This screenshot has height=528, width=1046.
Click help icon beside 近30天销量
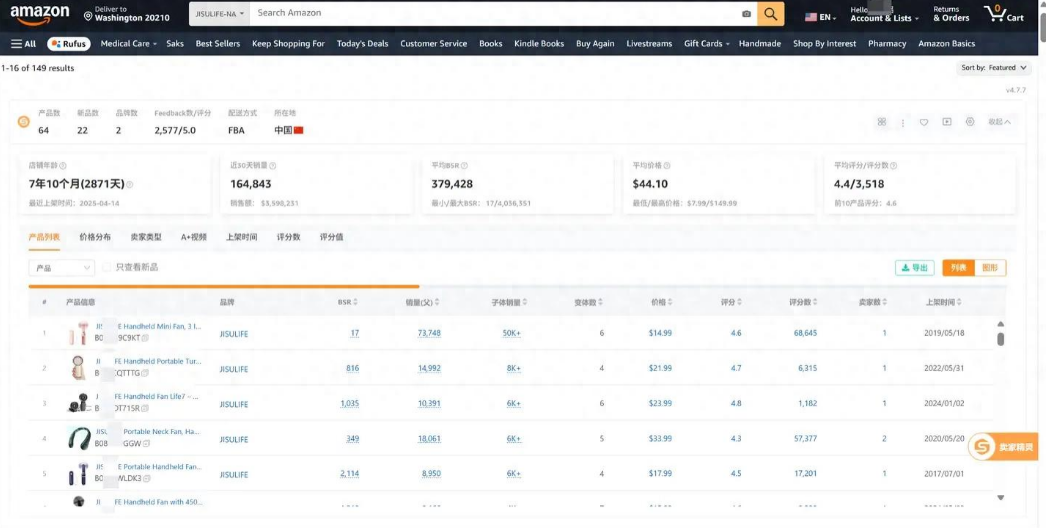tap(272, 166)
